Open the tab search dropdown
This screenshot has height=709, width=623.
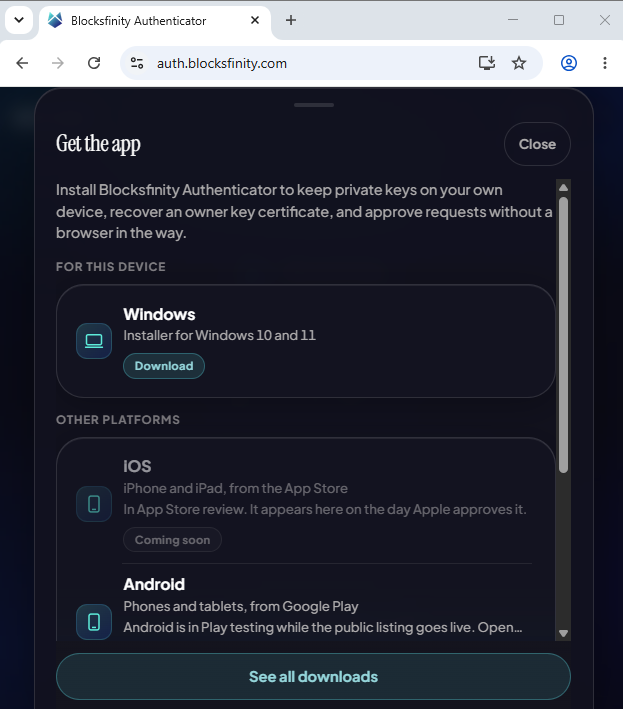pos(19,20)
